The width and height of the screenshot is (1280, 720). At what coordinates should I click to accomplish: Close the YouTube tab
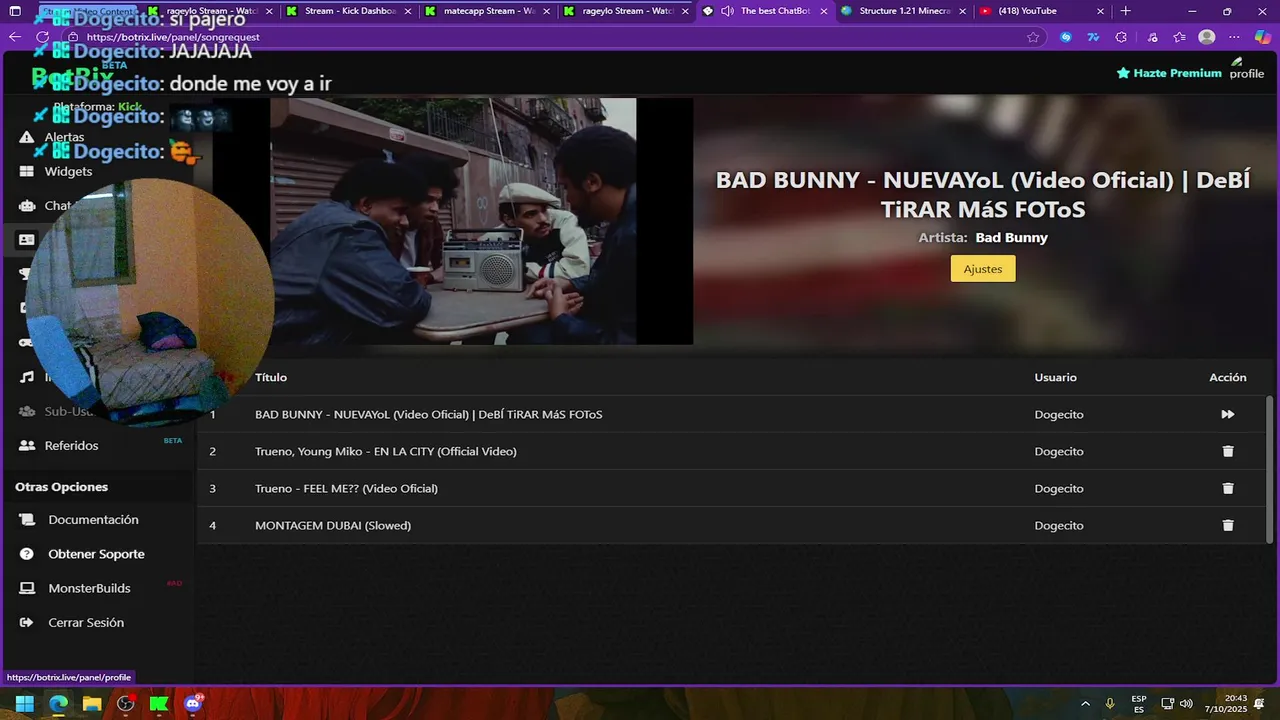1101,11
